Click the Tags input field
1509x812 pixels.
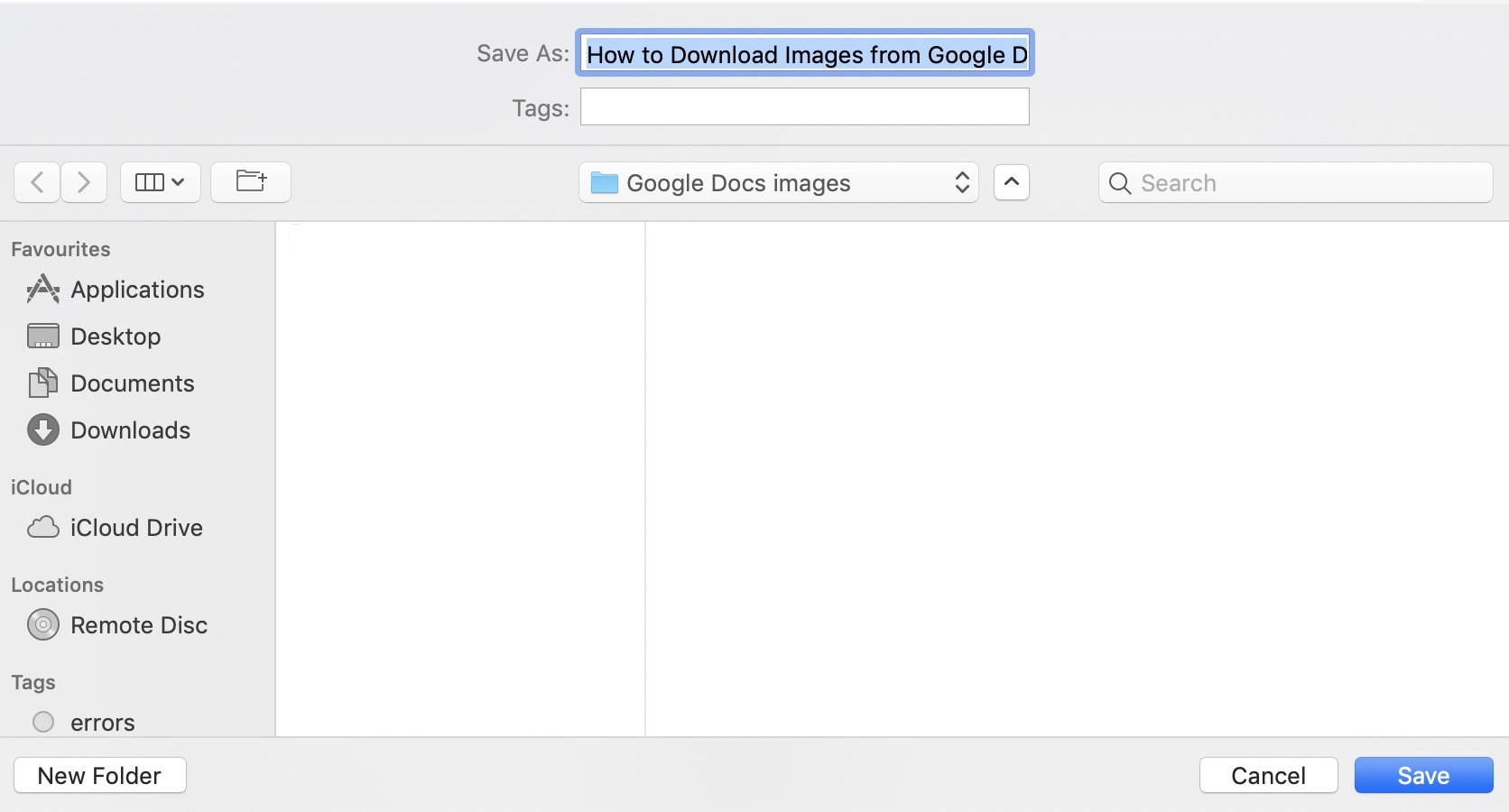click(x=805, y=106)
